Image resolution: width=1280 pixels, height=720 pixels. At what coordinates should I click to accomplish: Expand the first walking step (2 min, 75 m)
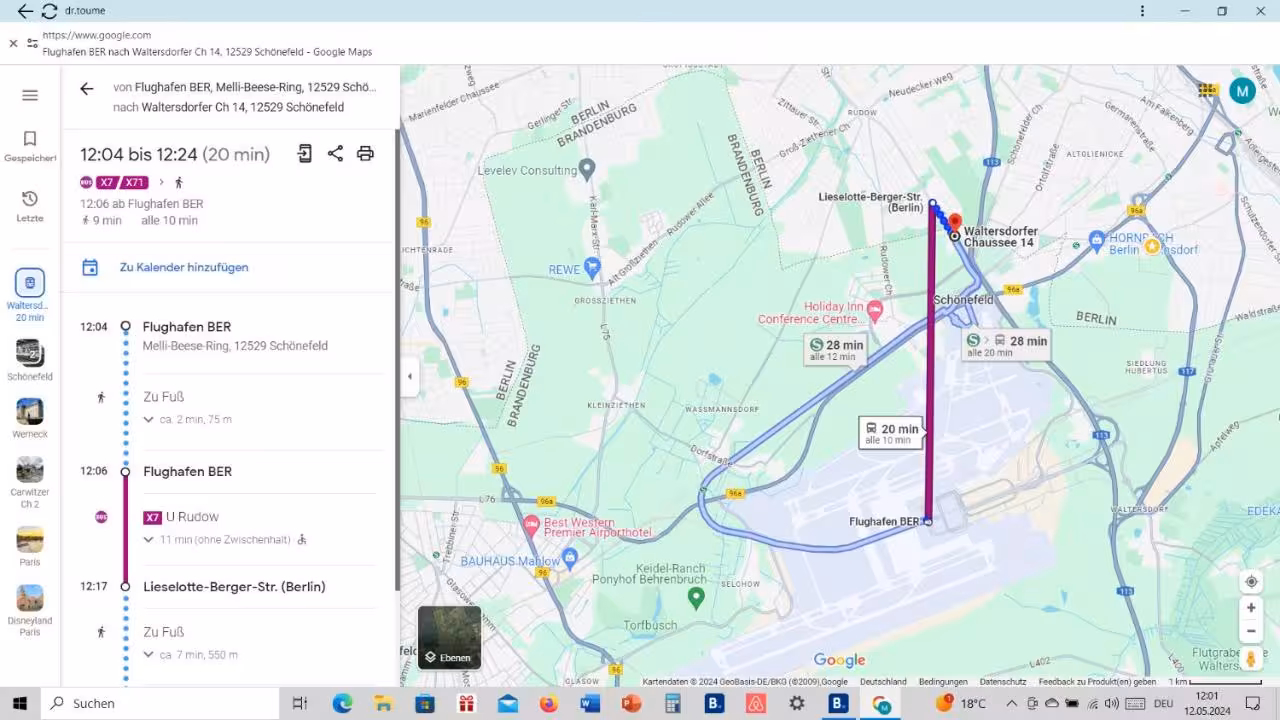click(188, 419)
